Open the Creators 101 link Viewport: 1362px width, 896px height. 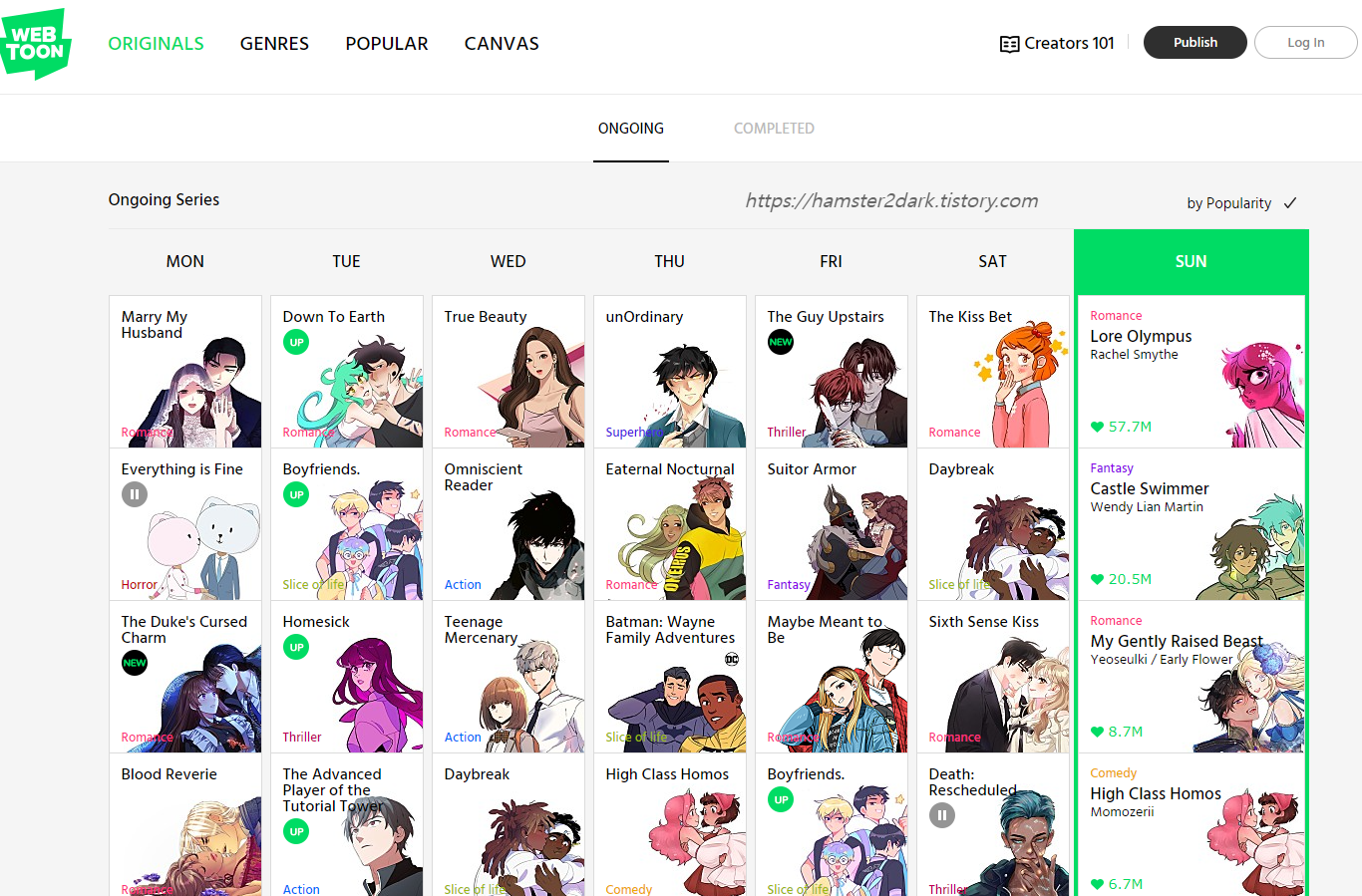1057,44
